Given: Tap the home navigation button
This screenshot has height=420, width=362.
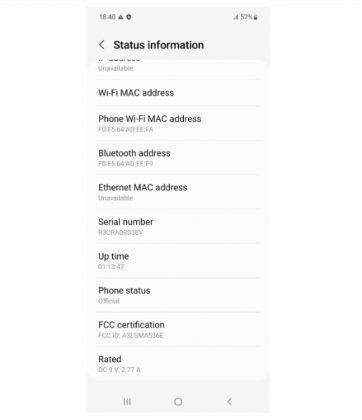Looking at the screenshot, I should pos(178,401).
